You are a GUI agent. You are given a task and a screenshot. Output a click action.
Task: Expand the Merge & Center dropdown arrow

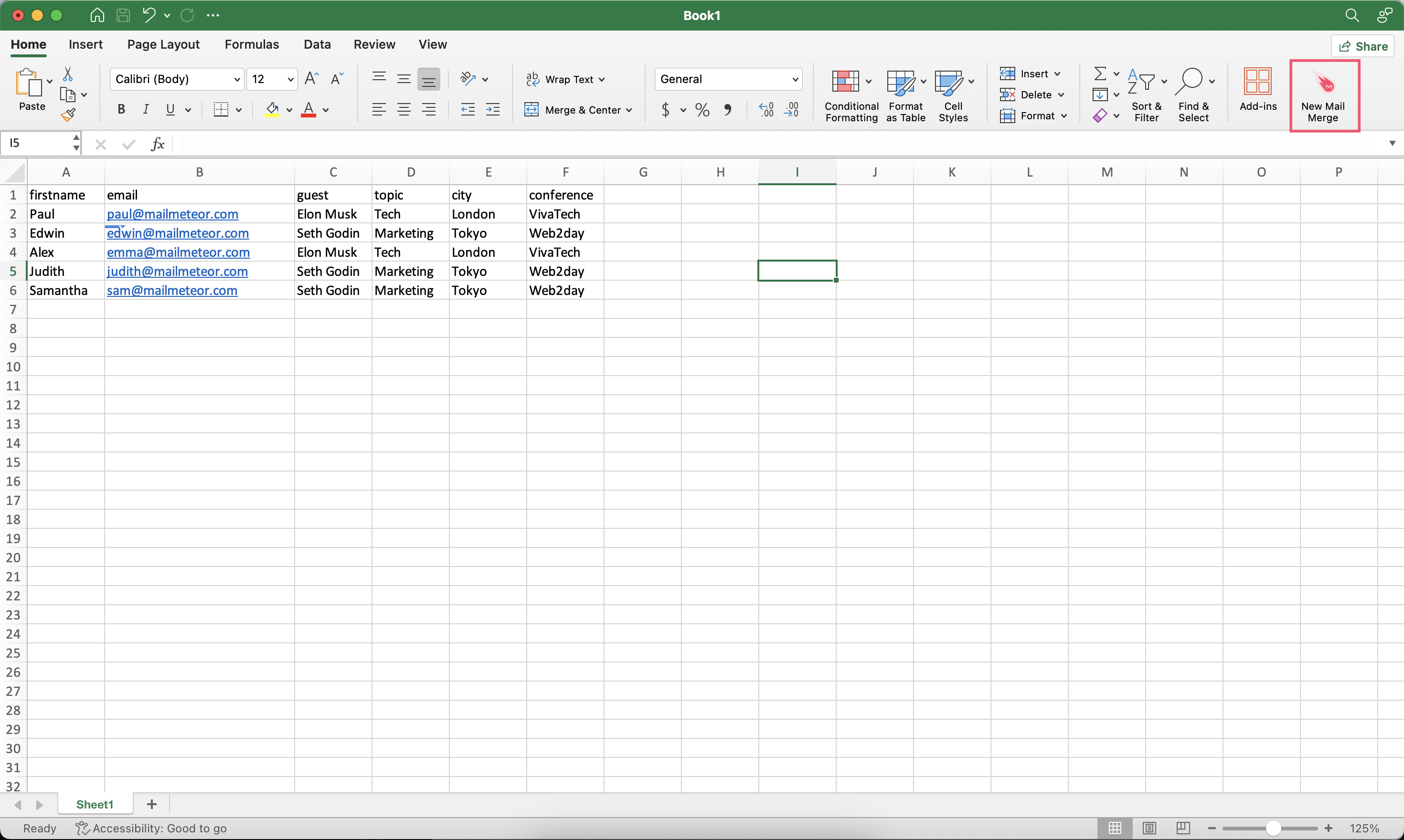(x=629, y=110)
